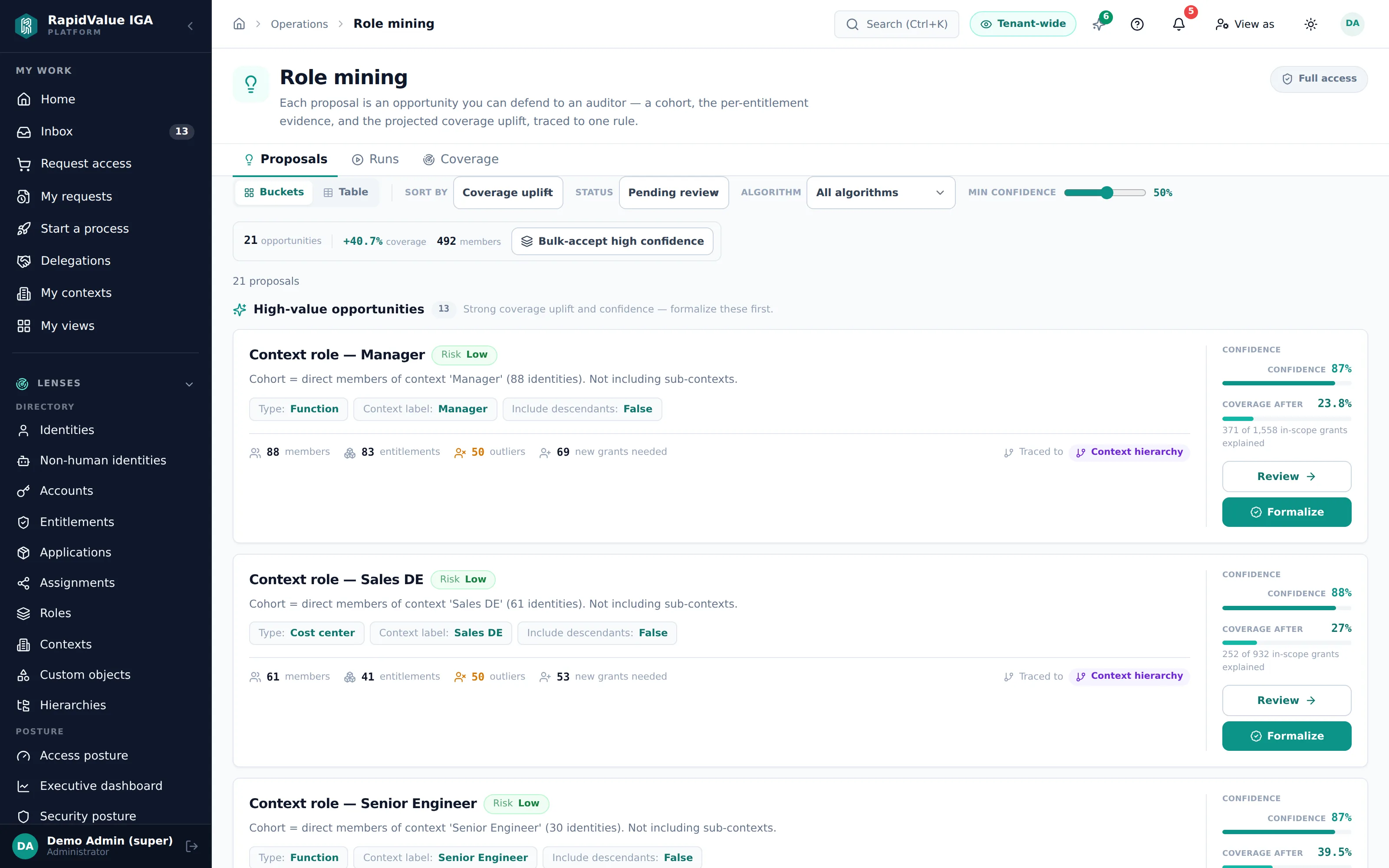Click the Context label: Senior Engineer tag
The width and height of the screenshot is (1389, 868).
(x=445, y=858)
